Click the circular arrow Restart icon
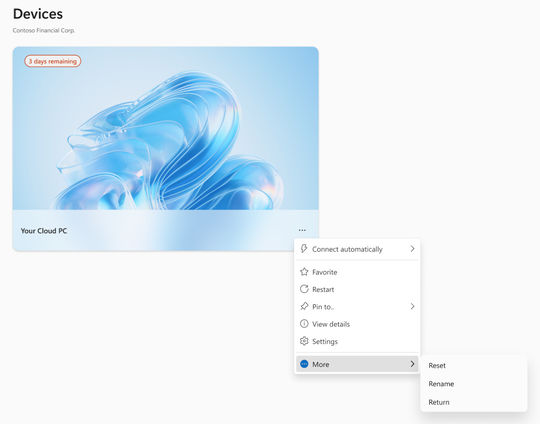Screen dimensions: 540x424 tap(304, 289)
